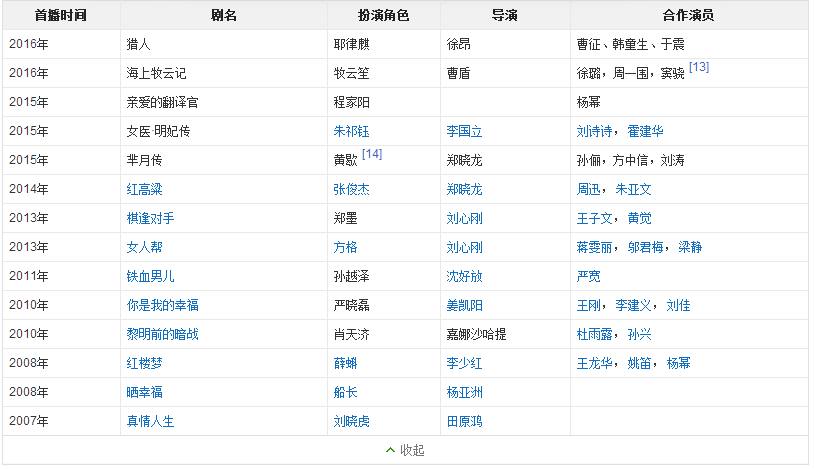Click the 刘晓虎 role link
The image size is (814, 469).
coord(351,422)
